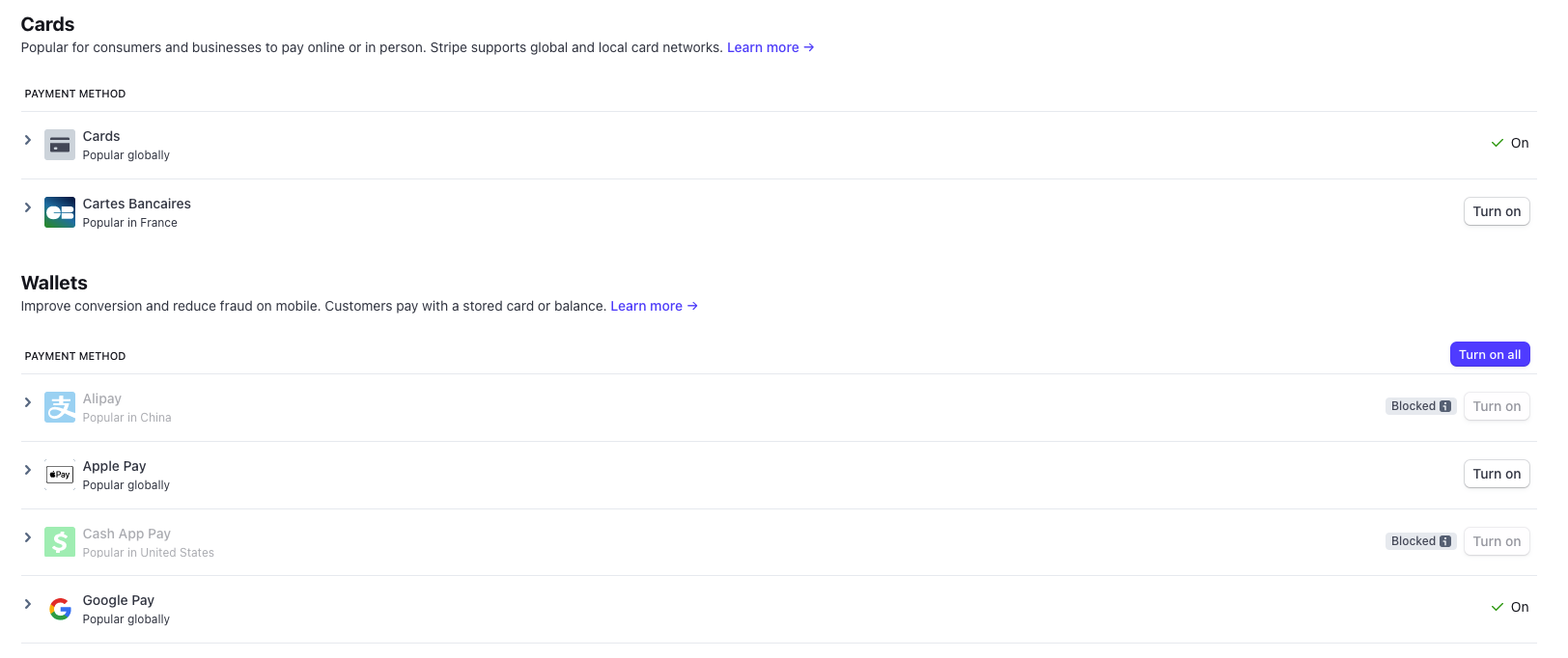Viewport: 1568px width, 658px height.
Task: Click the Cards payment method icon
Action: [x=60, y=145]
